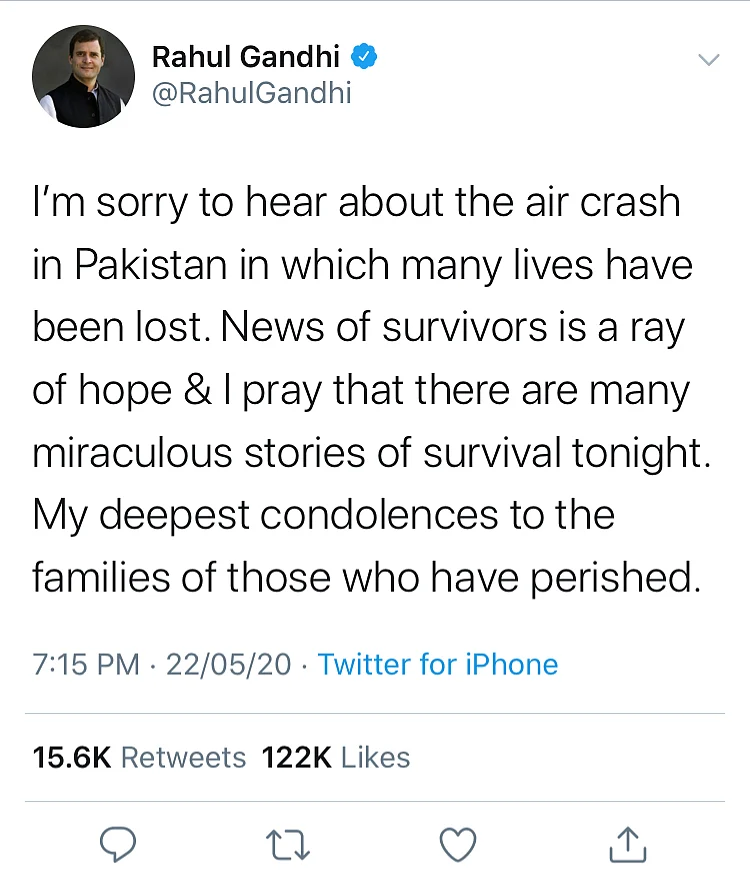
Task: Open the share icon menu
Action: click(x=628, y=844)
